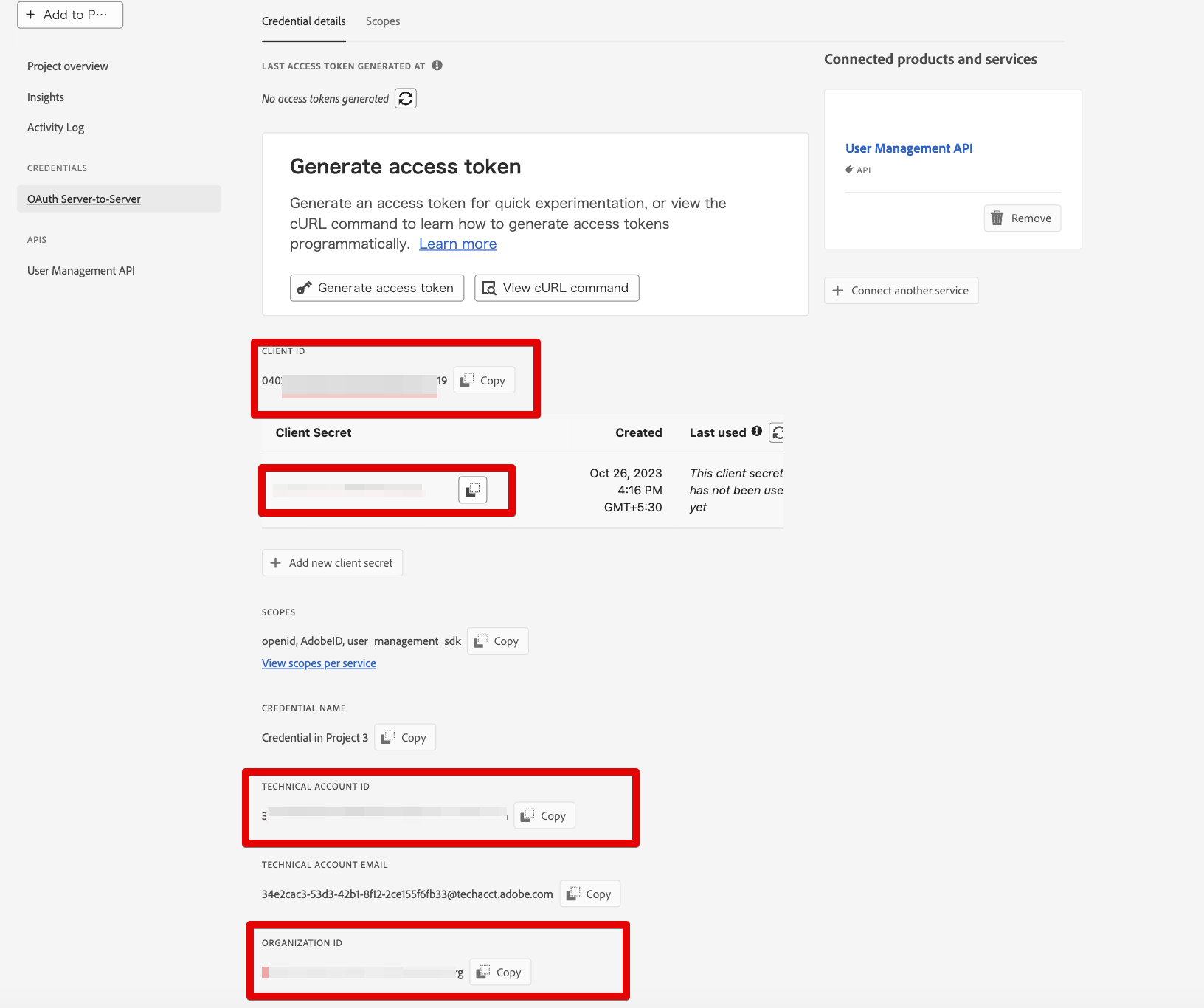The height and width of the screenshot is (1008, 1204).
Task: Open the View cURL command dialog
Action: (x=557, y=289)
